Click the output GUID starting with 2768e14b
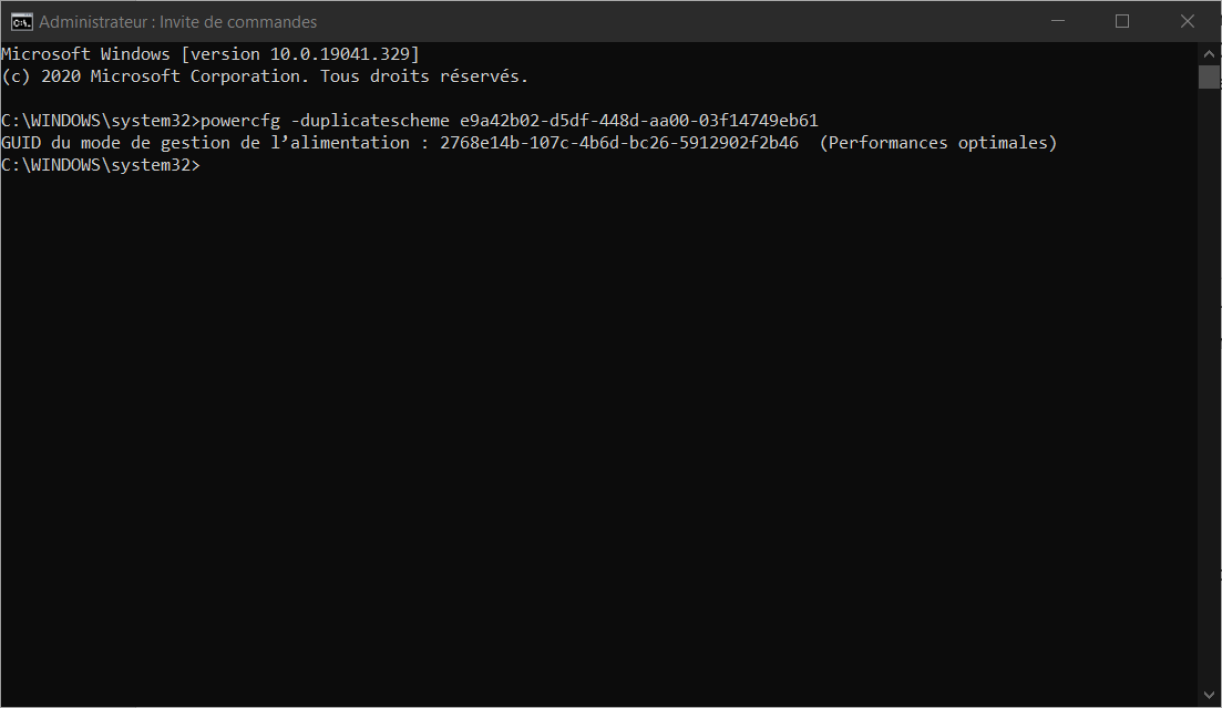1222x708 pixels. click(619, 143)
